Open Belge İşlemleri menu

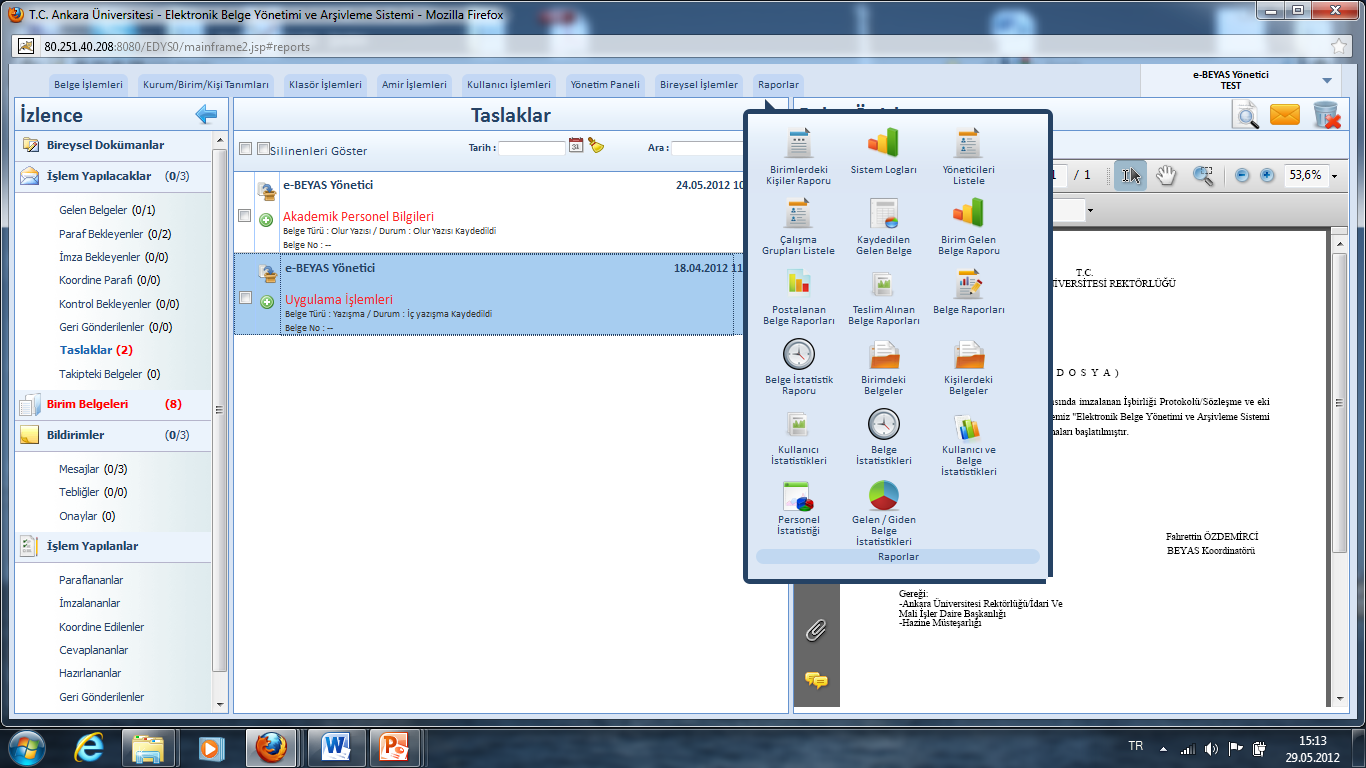(88, 85)
